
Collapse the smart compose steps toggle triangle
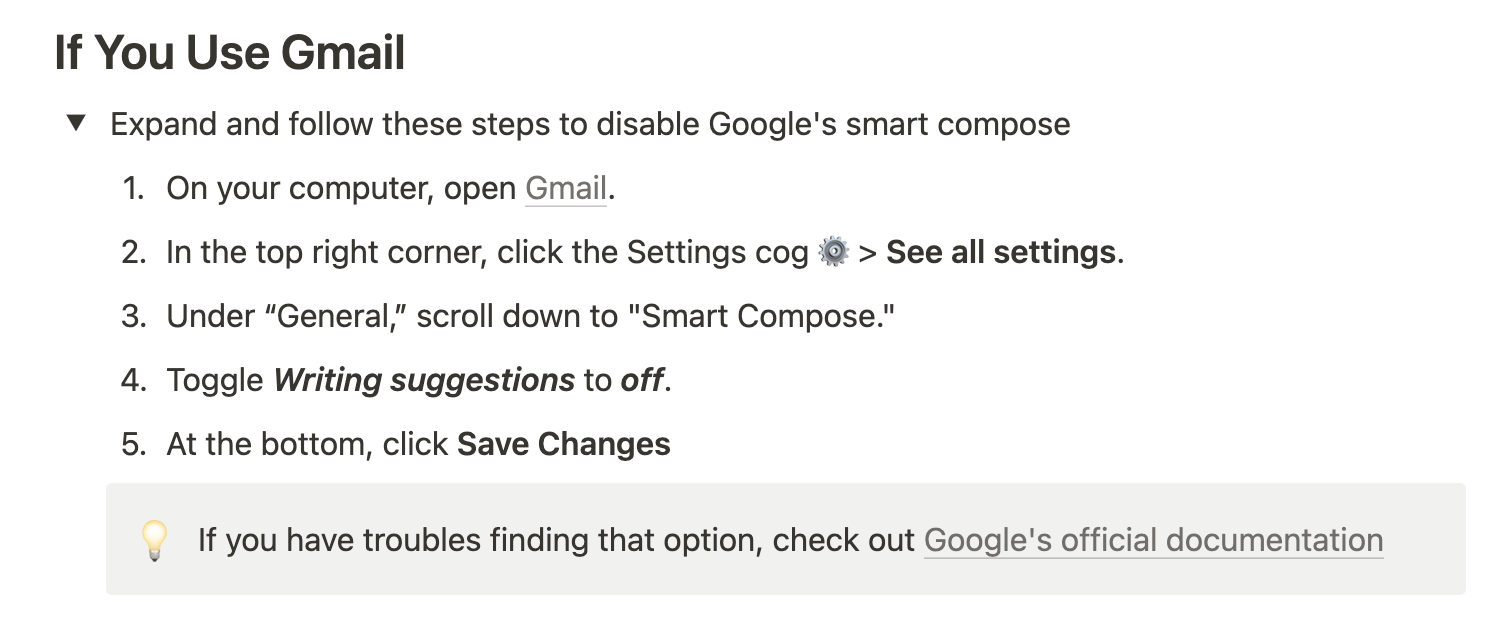[x=76, y=124]
